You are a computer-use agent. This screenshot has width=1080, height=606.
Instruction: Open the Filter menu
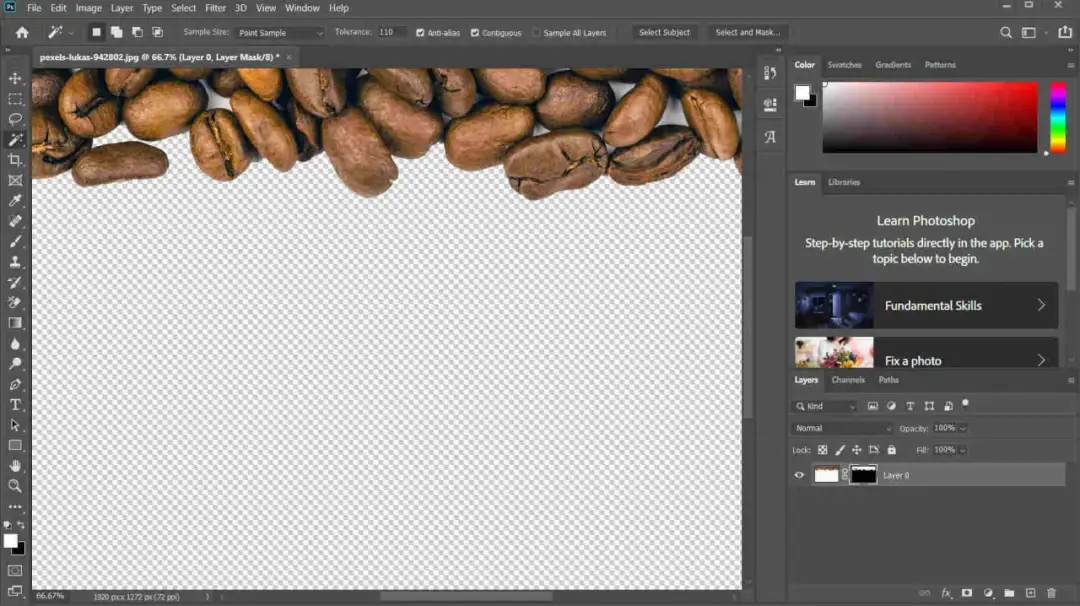[x=215, y=7]
